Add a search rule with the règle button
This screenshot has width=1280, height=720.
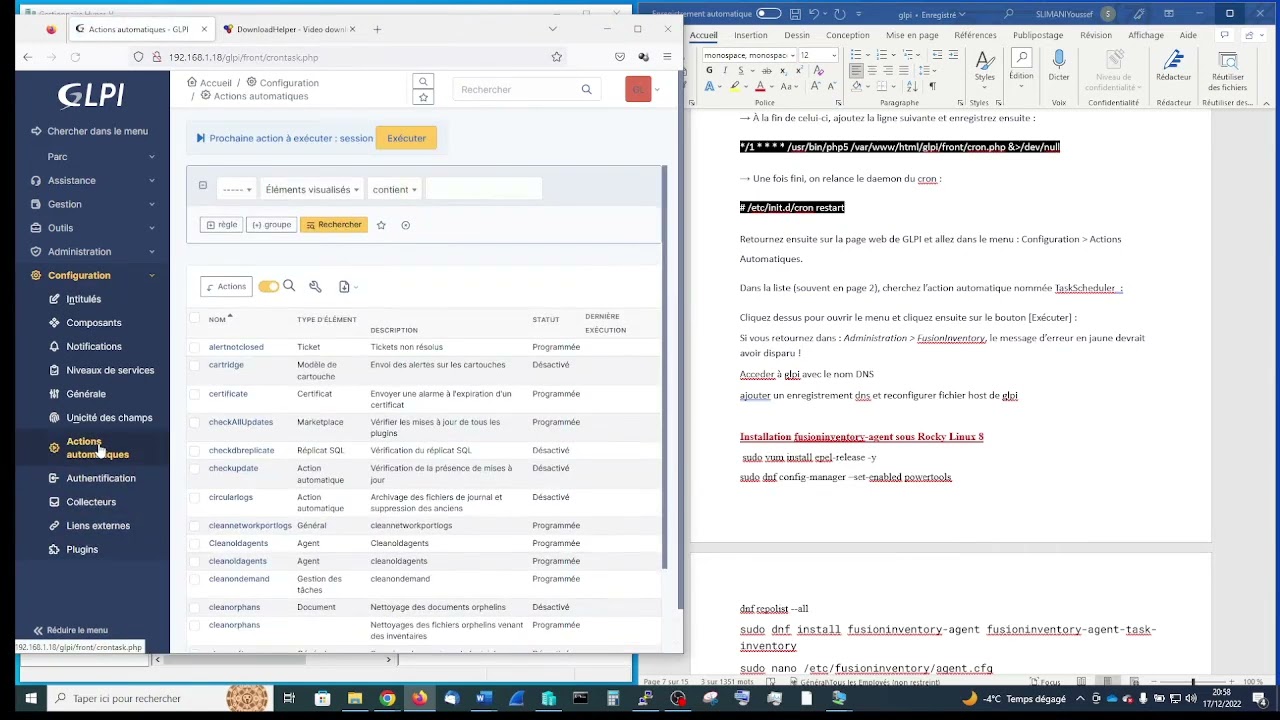pyautogui.click(x=222, y=225)
